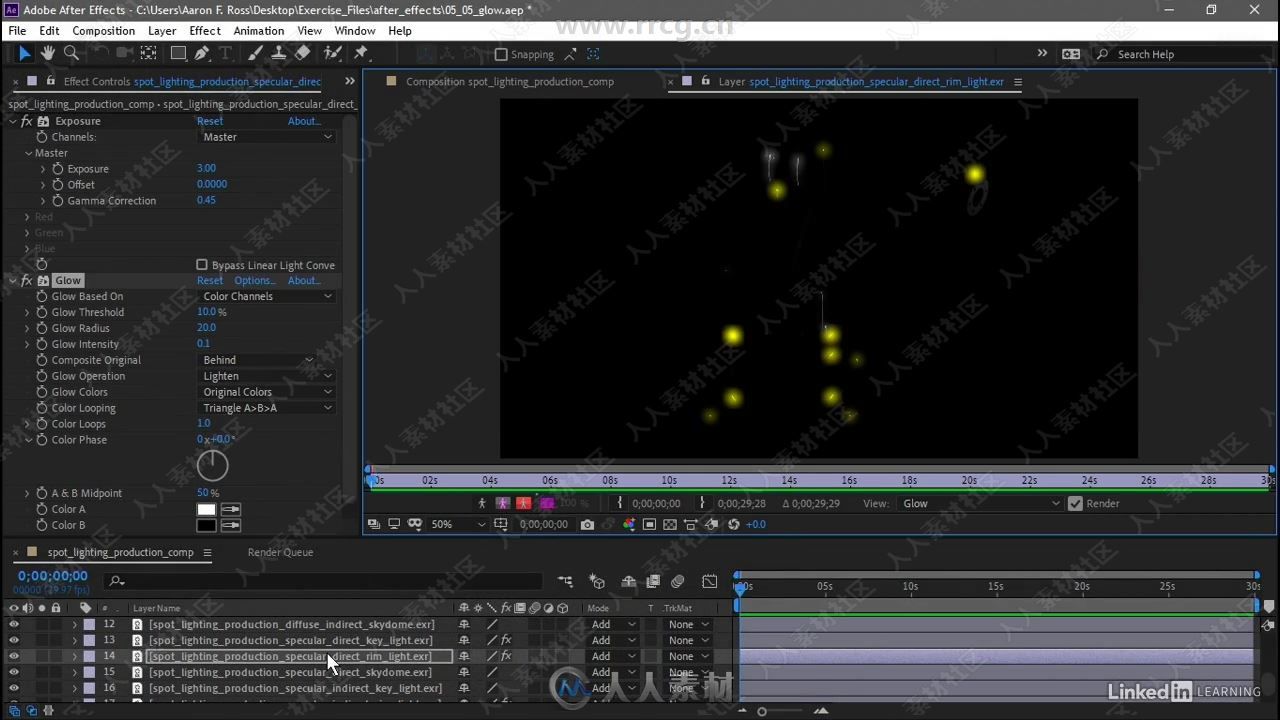Click Options link for Glow effect
The height and width of the screenshot is (720, 1280).
coord(254,280)
